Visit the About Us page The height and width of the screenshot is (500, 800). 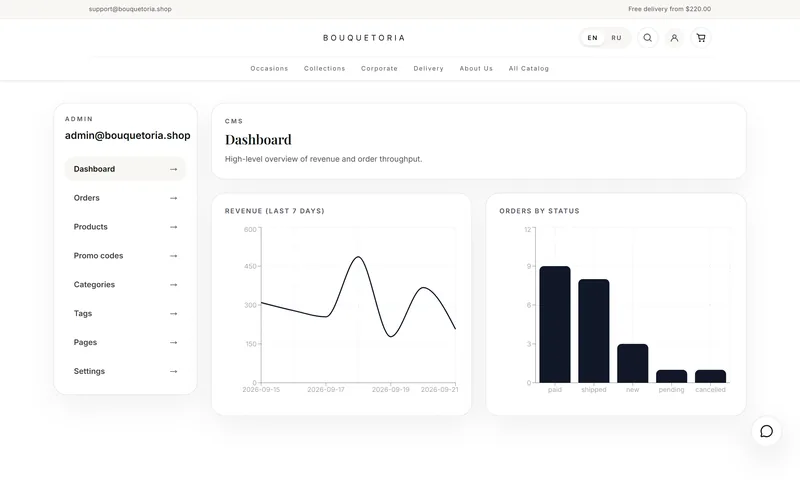[x=476, y=68]
